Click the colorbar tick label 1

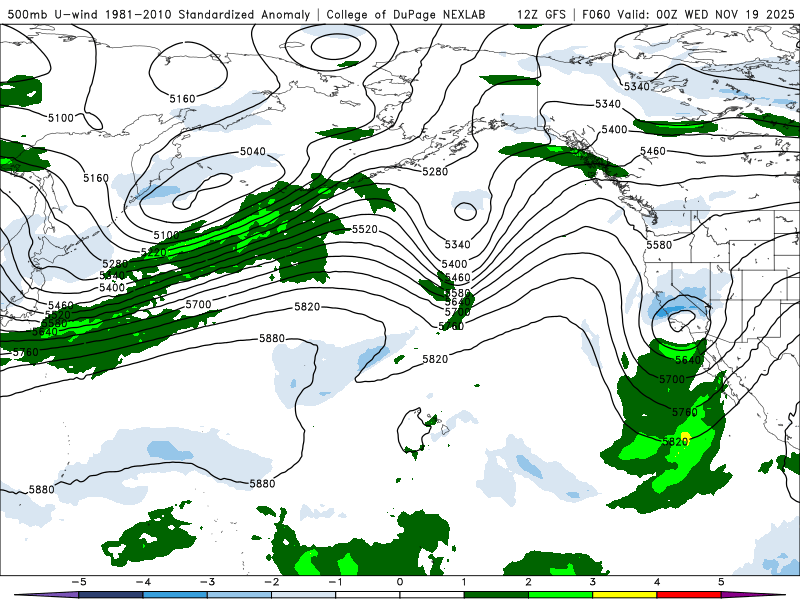point(464,582)
